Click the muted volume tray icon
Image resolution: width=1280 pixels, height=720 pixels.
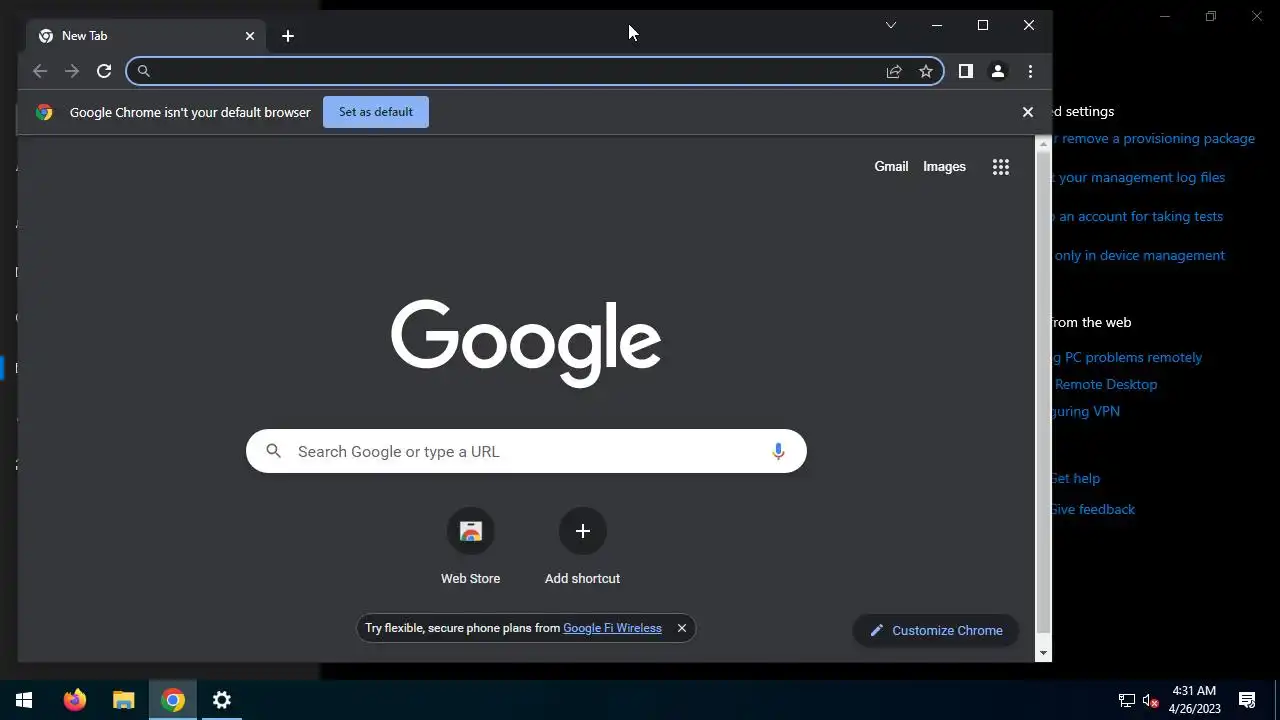coord(1151,700)
